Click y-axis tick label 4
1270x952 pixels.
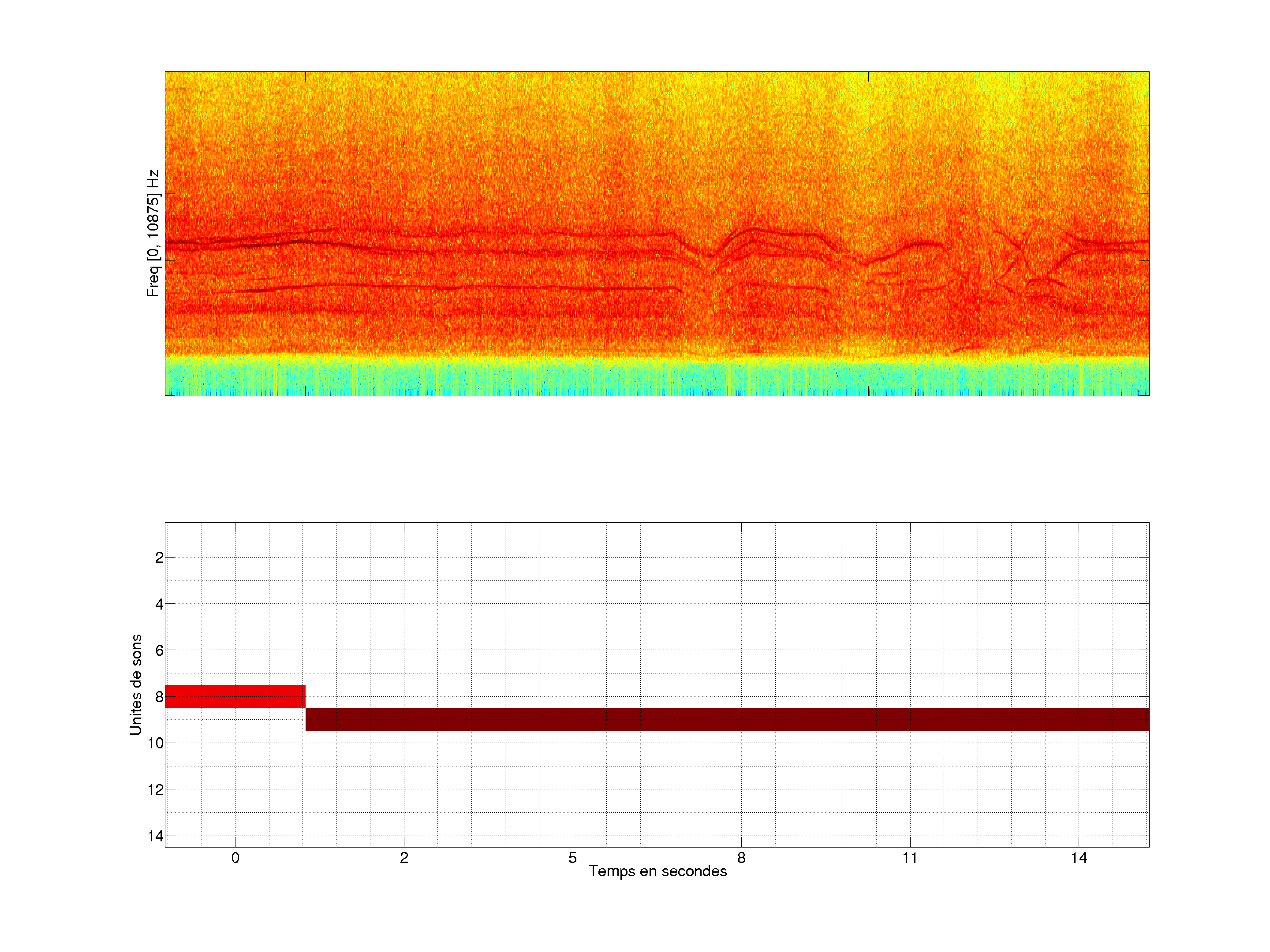coord(159,604)
